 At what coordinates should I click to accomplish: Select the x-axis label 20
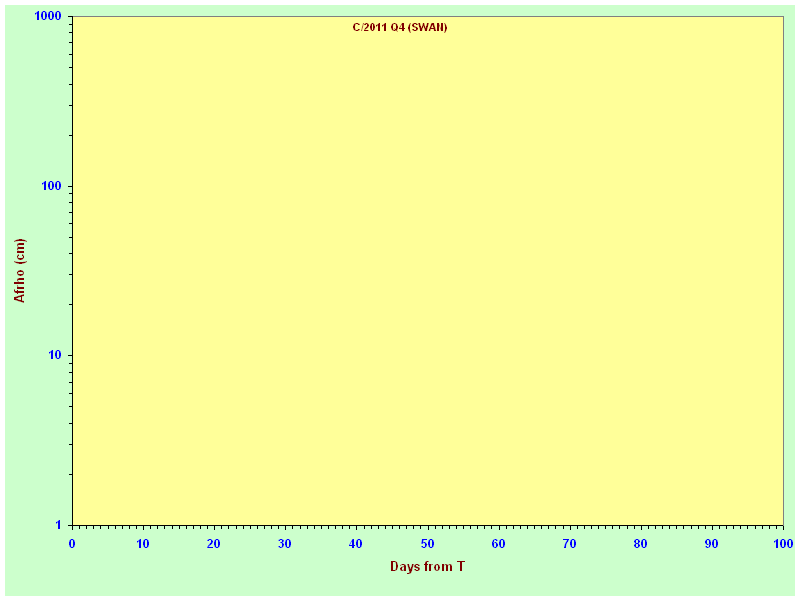coord(214,544)
